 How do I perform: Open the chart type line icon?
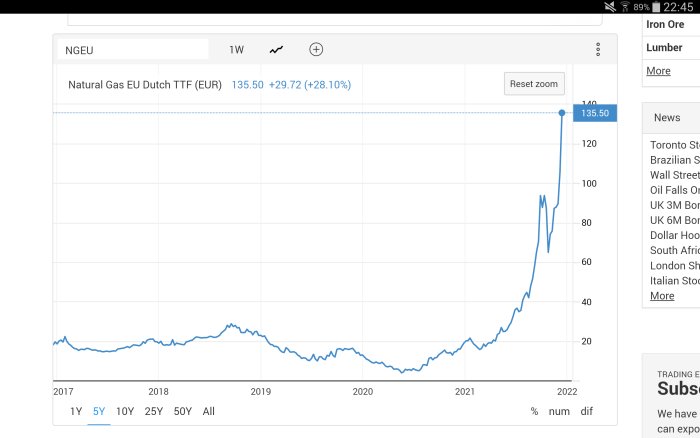click(x=276, y=50)
